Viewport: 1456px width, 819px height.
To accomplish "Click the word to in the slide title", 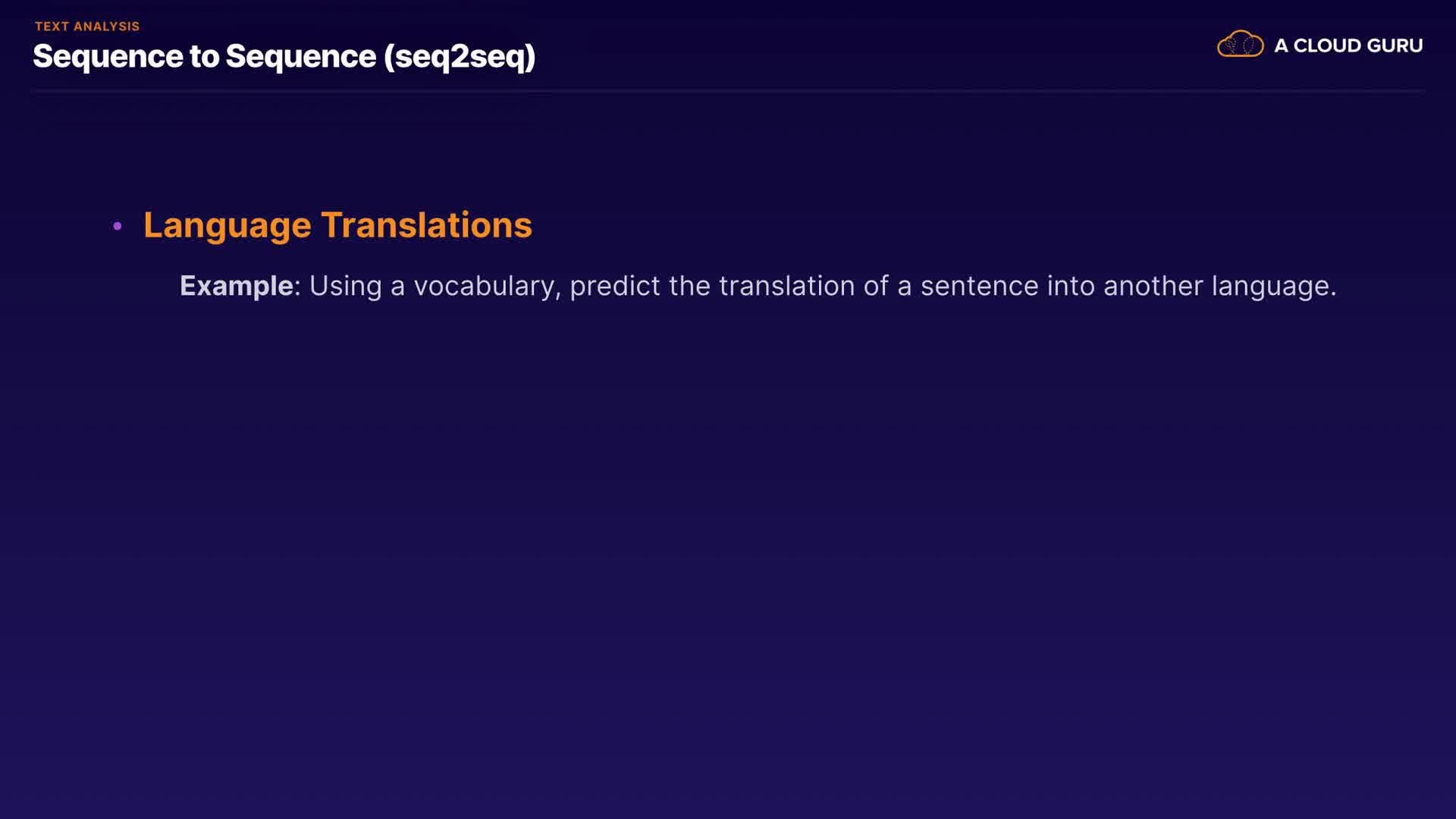I will (204, 57).
